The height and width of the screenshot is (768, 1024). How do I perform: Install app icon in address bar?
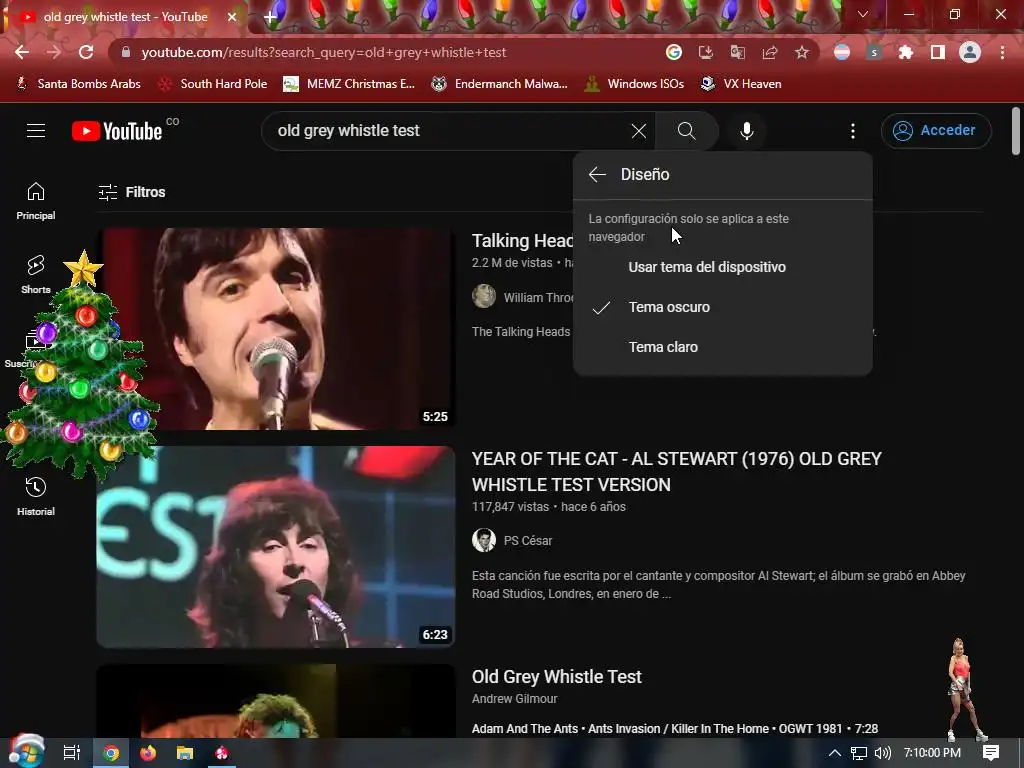click(705, 52)
